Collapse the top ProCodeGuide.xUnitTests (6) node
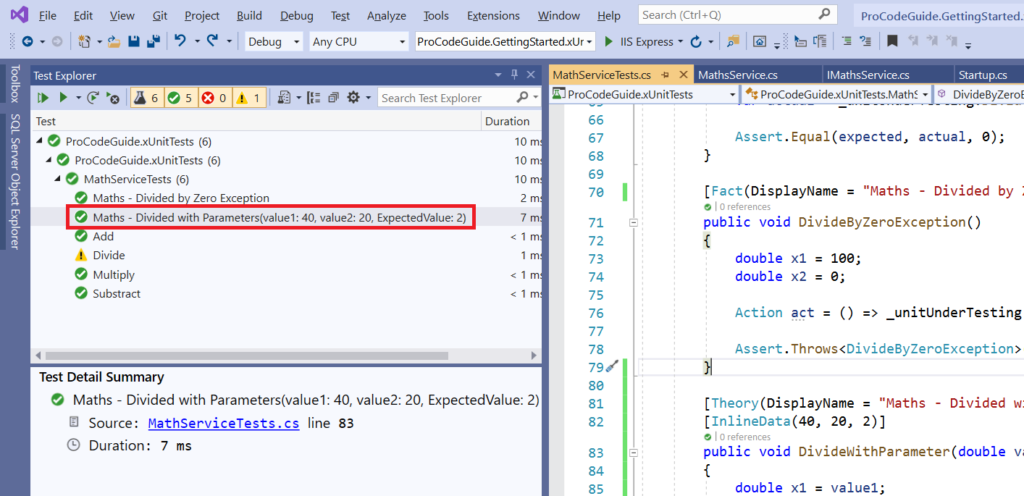 41,141
